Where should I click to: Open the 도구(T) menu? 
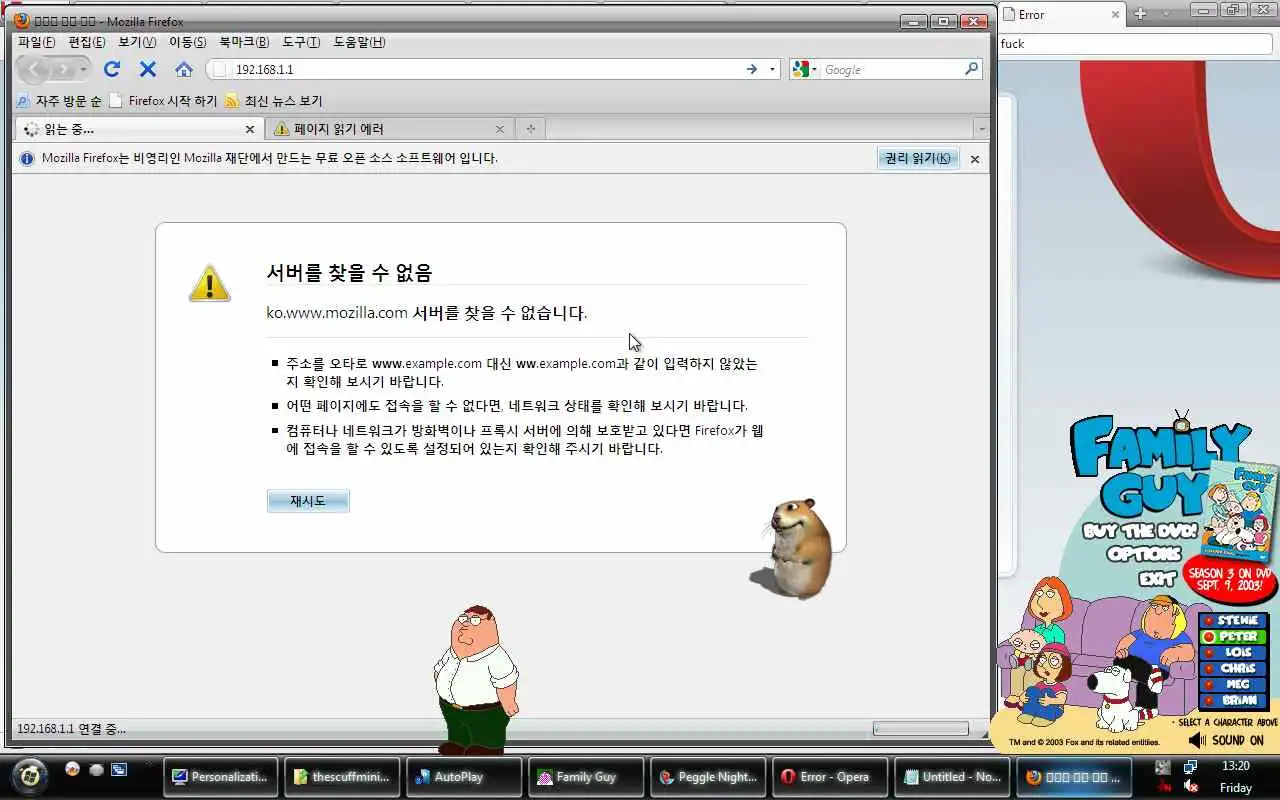click(x=301, y=42)
